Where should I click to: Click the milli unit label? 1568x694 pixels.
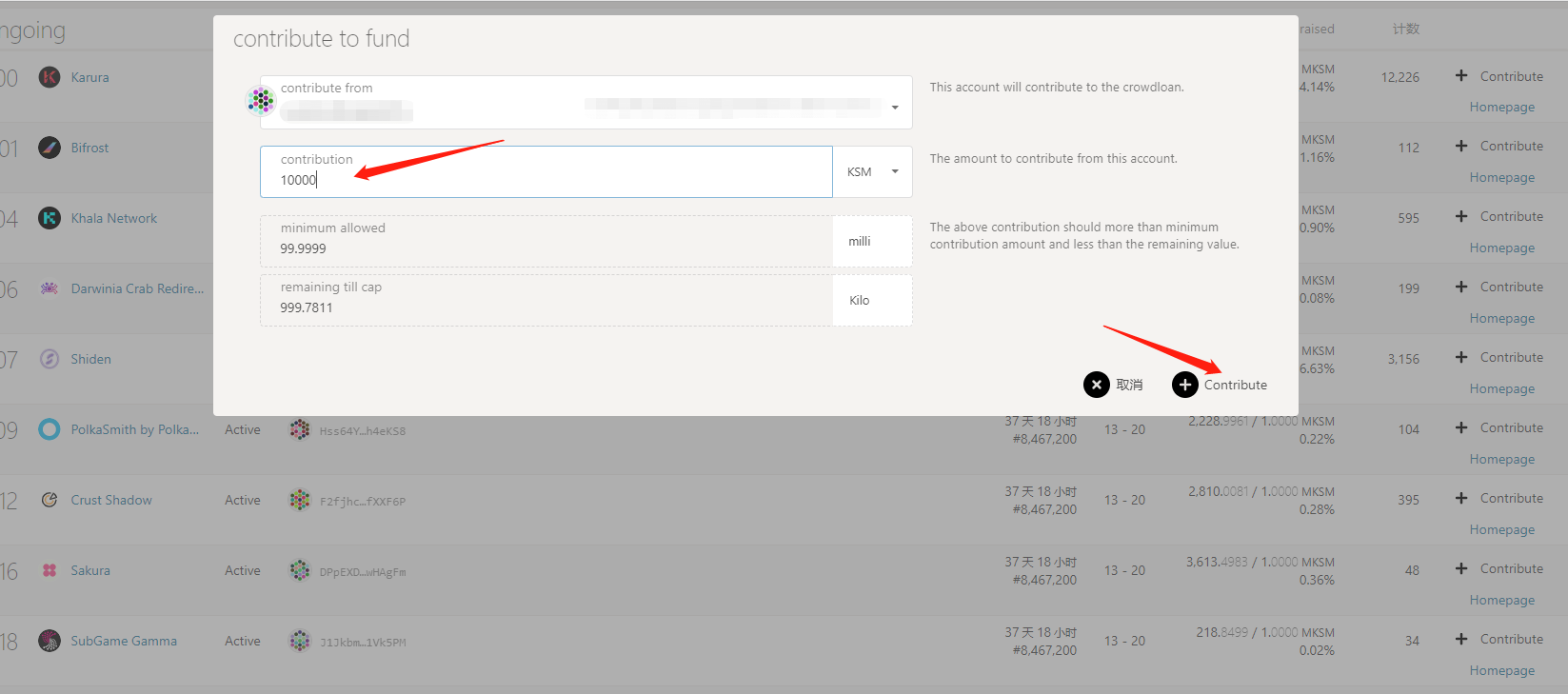860,241
